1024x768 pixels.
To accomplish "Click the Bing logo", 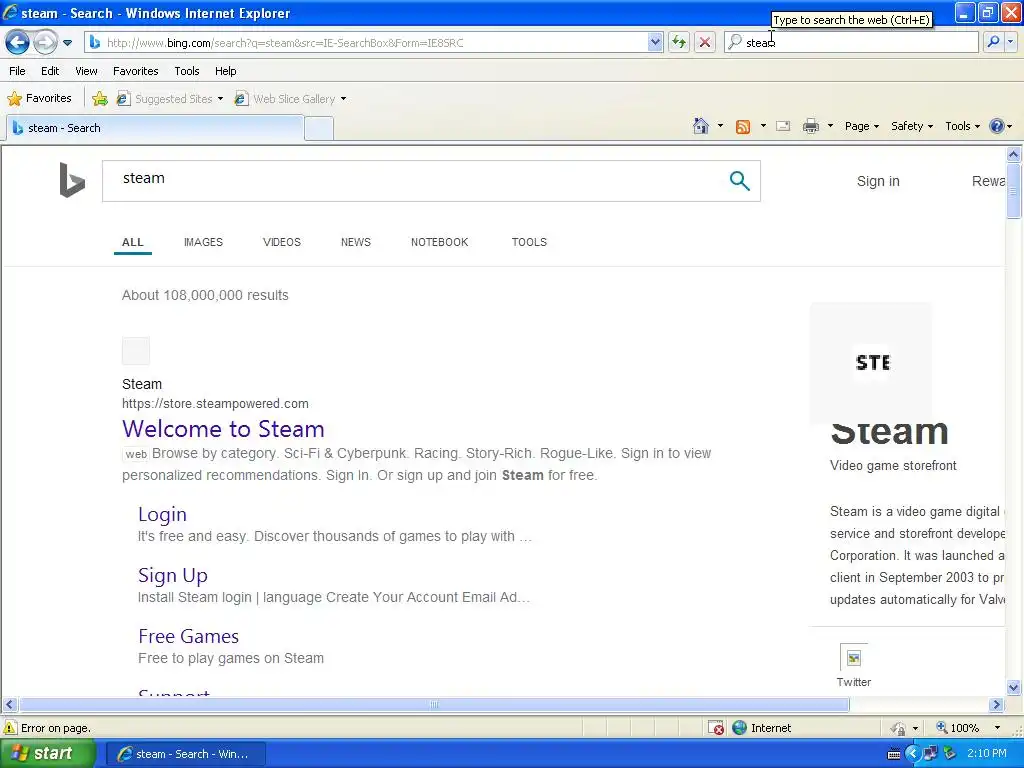I will coord(72,180).
